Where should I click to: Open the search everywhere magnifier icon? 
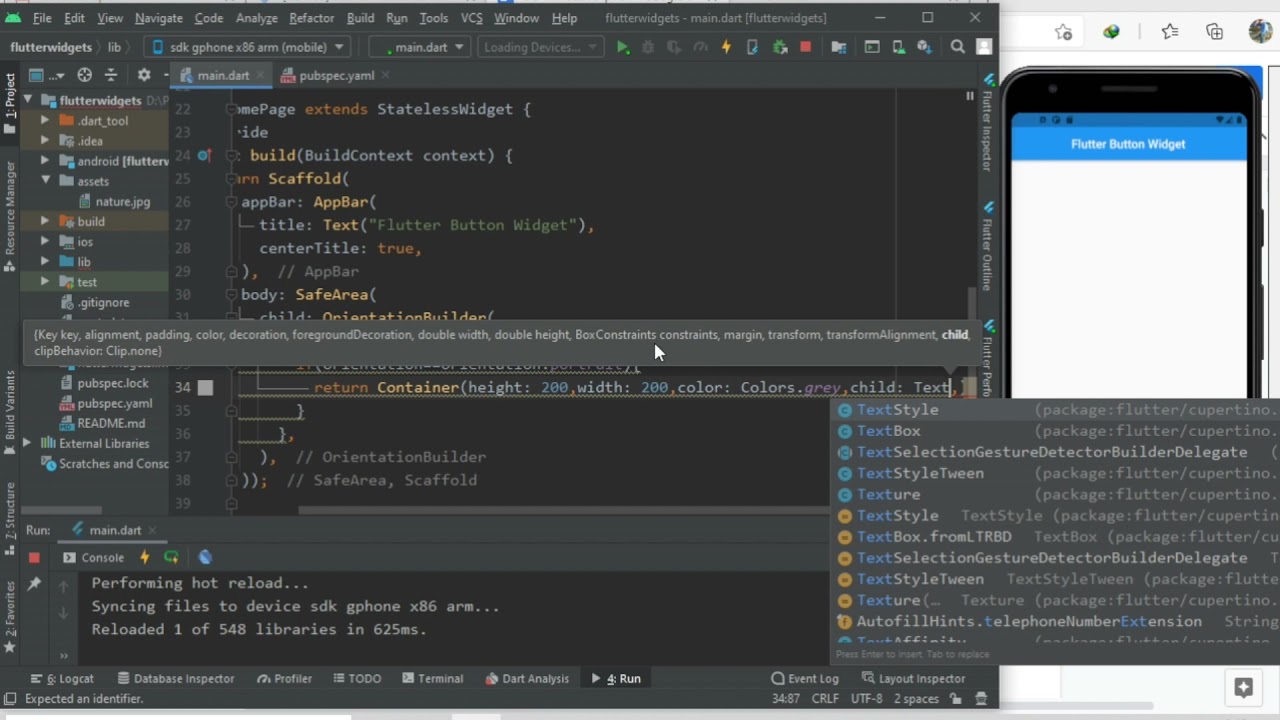[x=958, y=47]
